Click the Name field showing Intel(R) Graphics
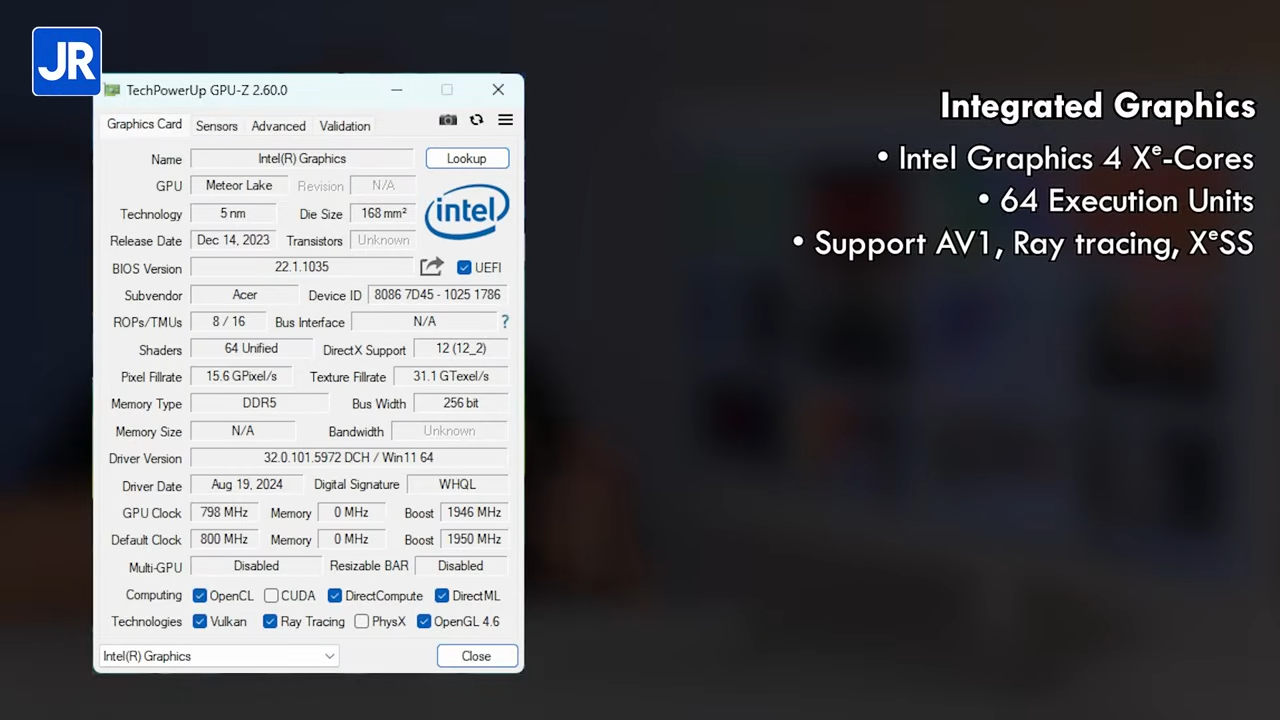 click(302, 159)
